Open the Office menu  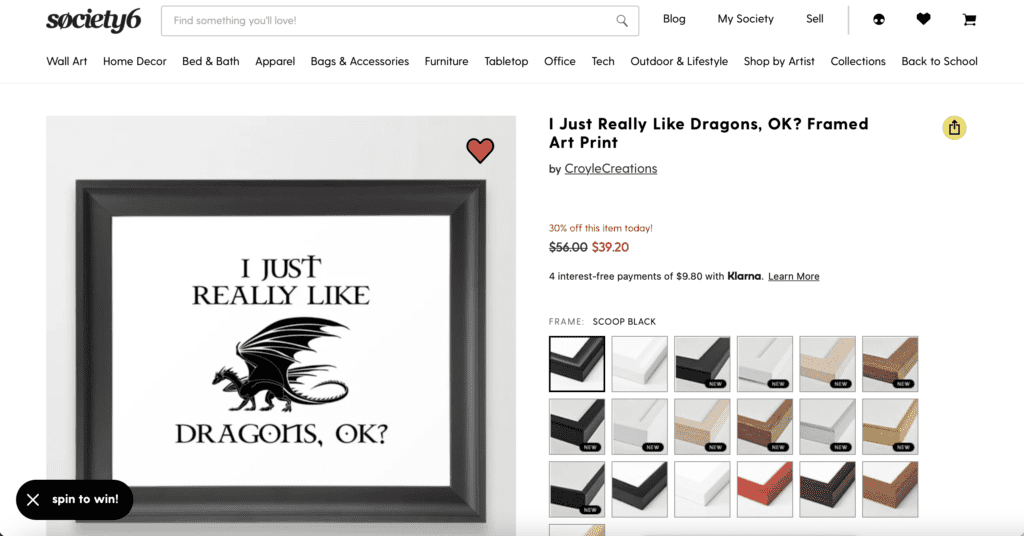pyautogui.click(x=560, y=61)
